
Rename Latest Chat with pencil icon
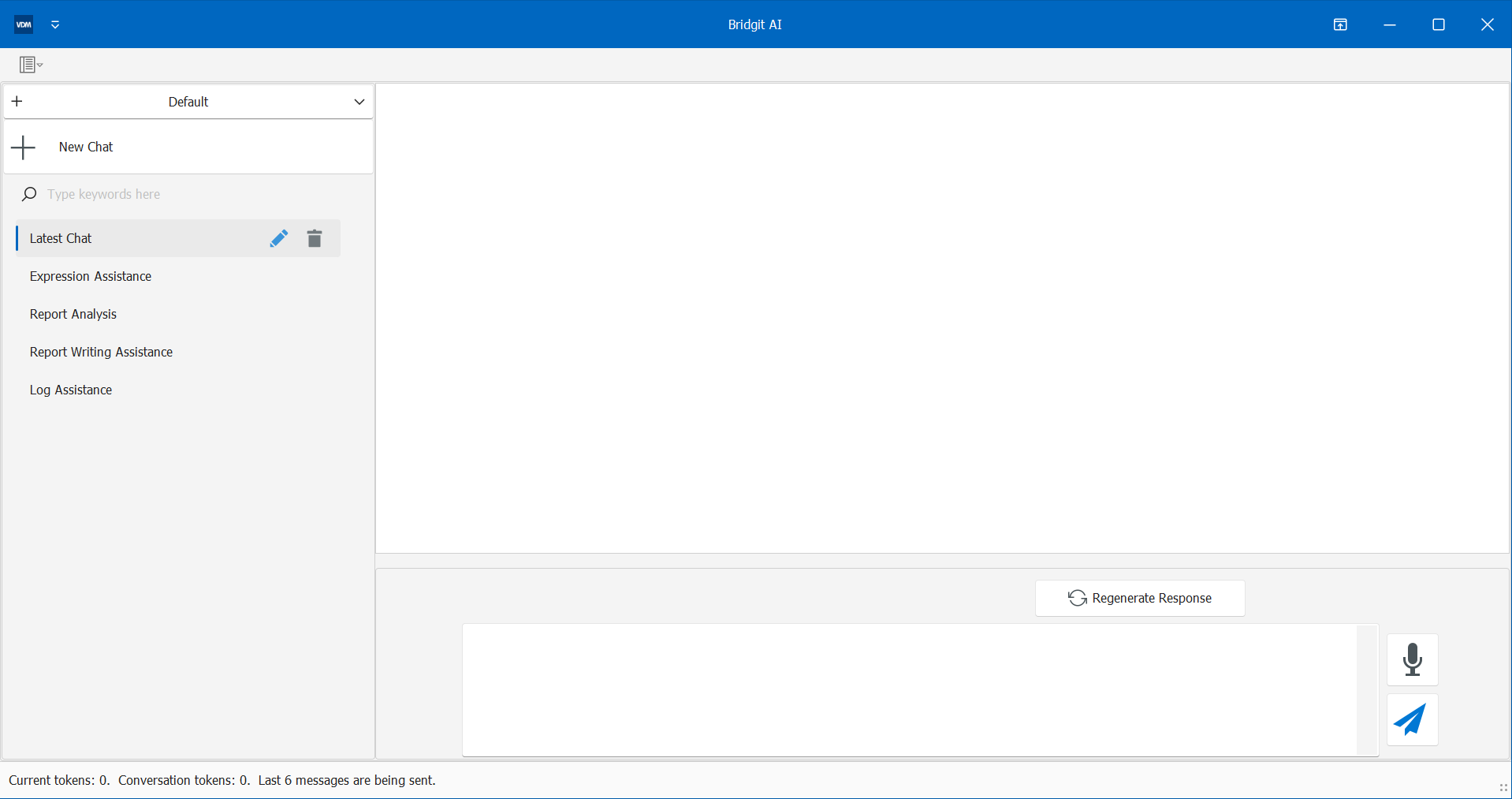pos(279,238)
